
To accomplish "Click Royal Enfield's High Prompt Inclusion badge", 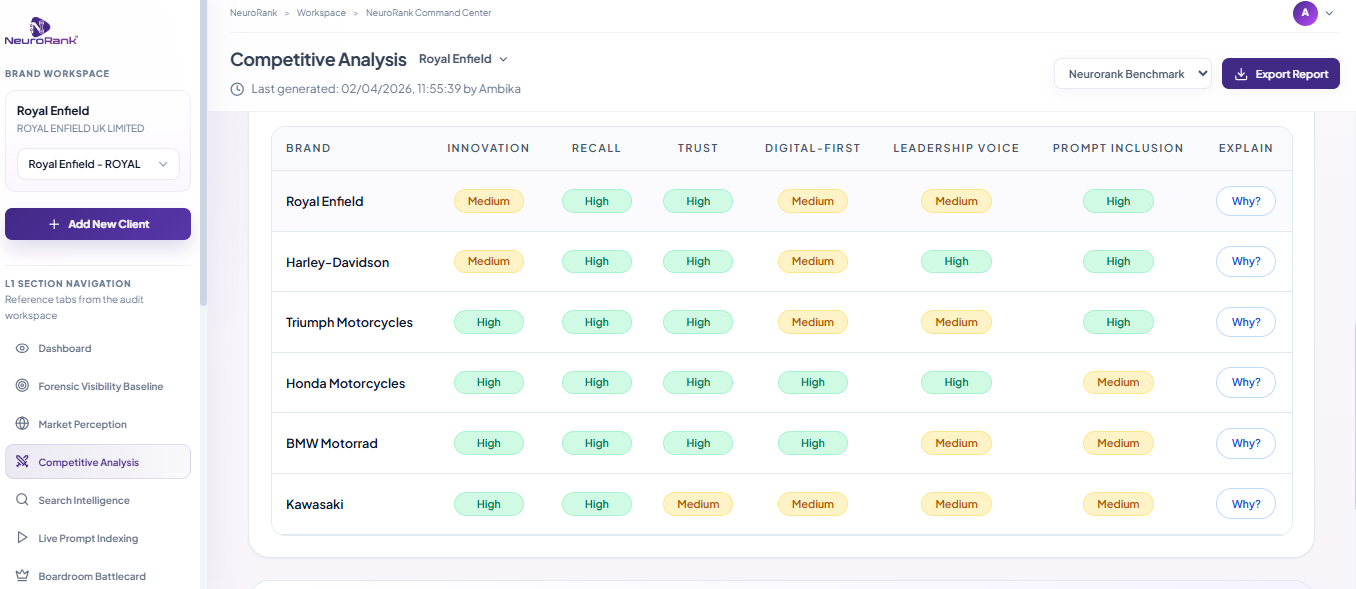I will 1118,201.
